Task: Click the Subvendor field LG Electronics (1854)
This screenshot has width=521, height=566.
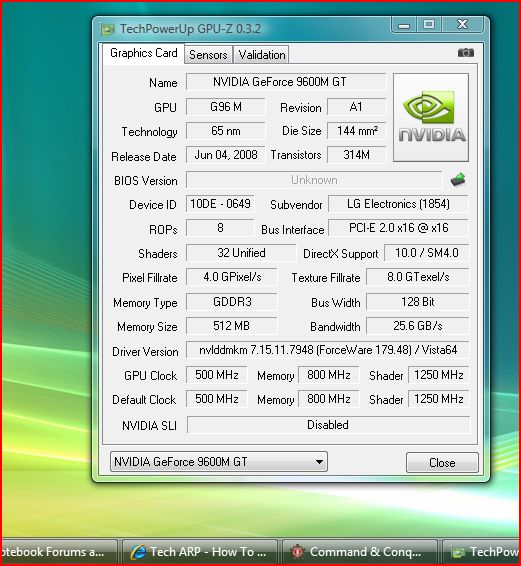Action: pyautogui.click(x=398, y=204)
